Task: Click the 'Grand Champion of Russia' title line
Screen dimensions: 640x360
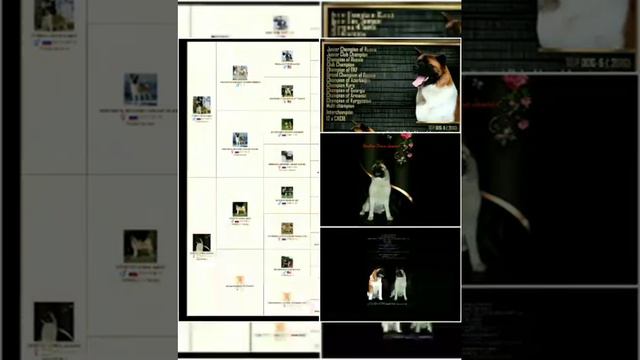Action: click(x=351, y=75)
